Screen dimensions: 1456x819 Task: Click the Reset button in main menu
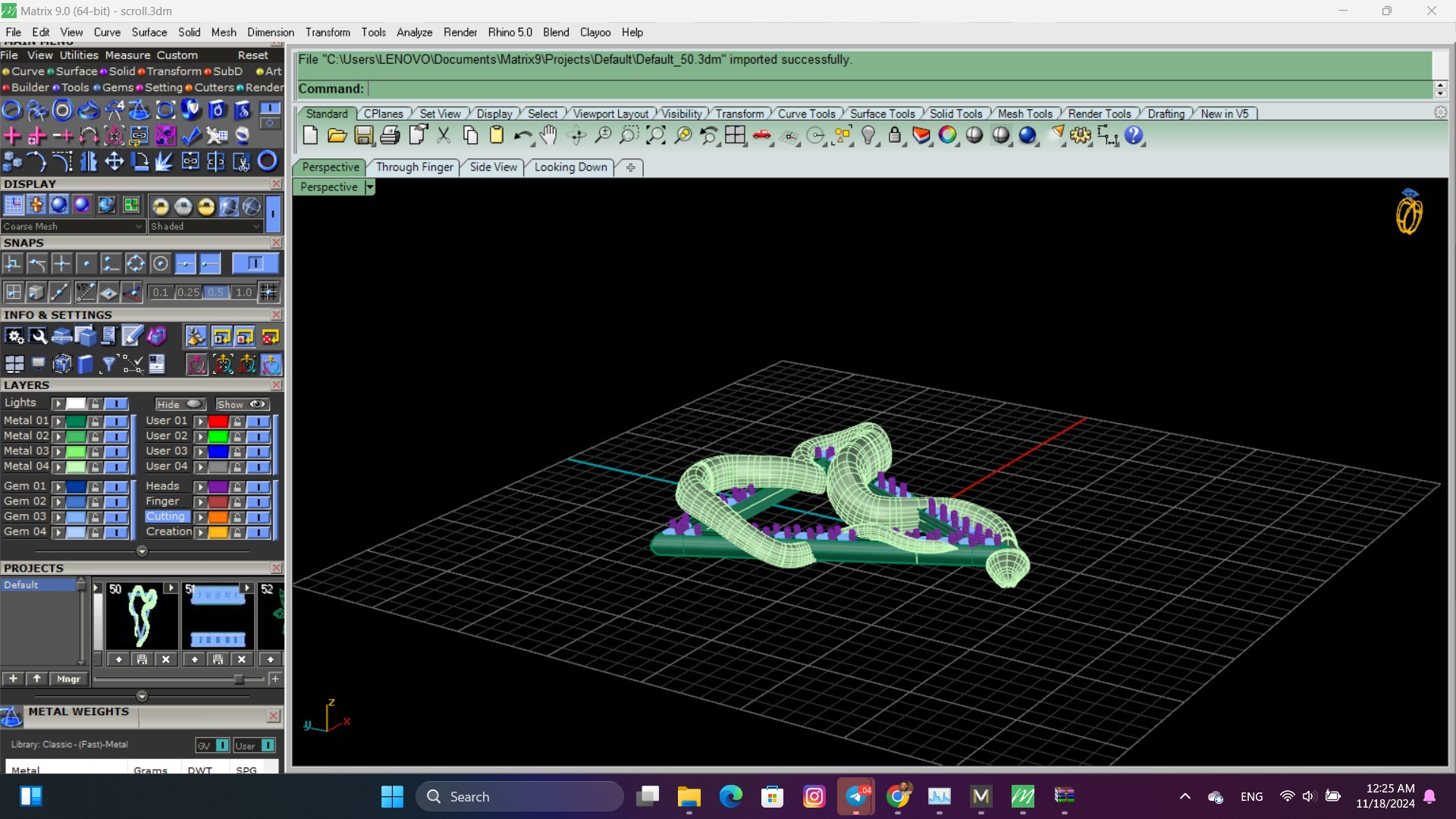(253, 55)
